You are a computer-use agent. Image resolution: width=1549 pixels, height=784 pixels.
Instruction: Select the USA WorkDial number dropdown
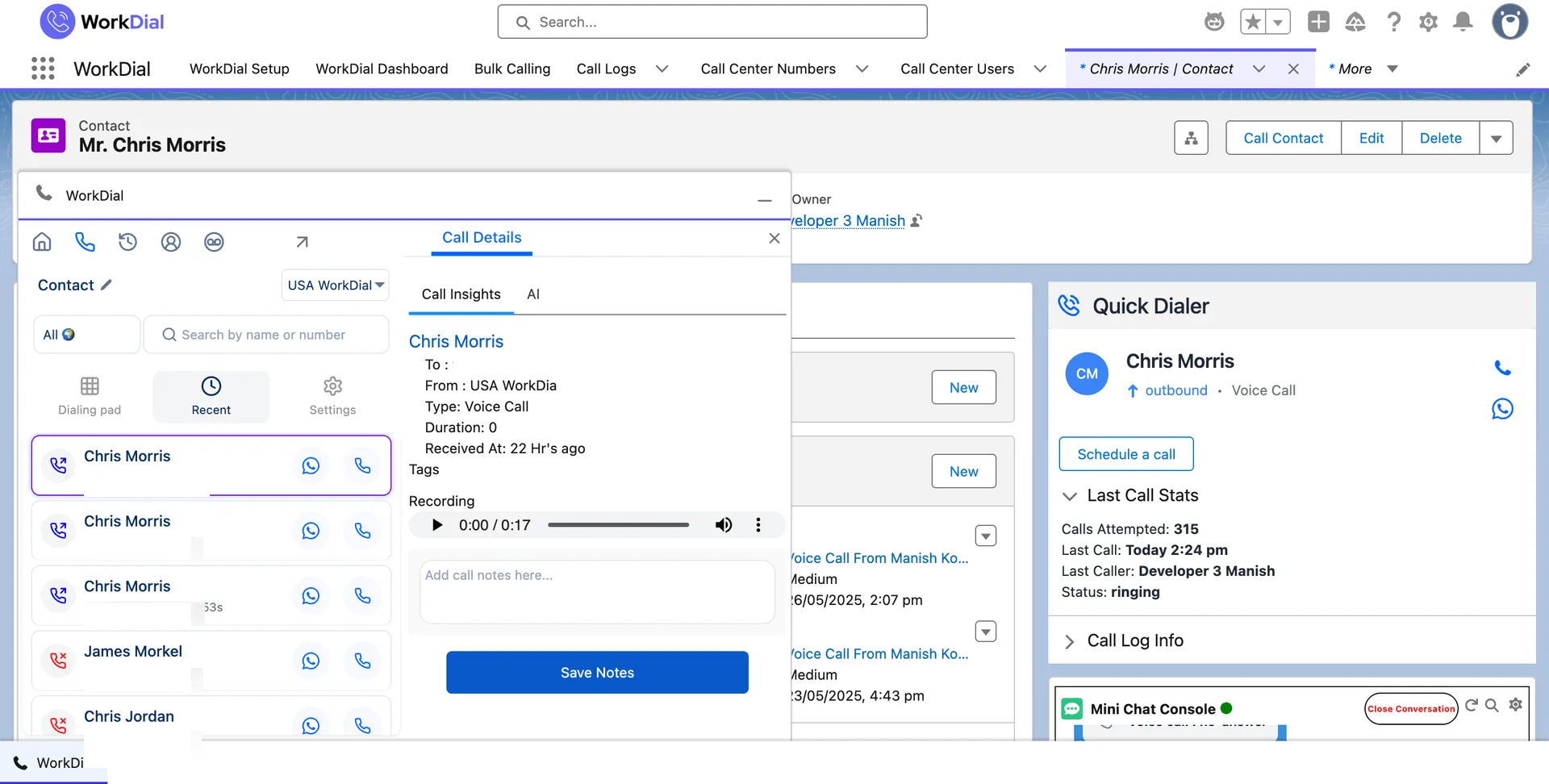click(336, 285)
